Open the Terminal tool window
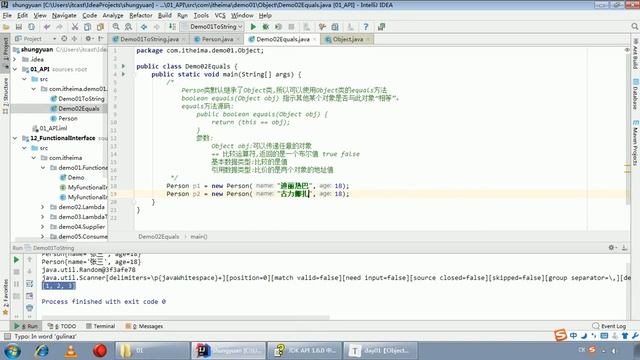The image size is (640, 360). pos(100,326)
